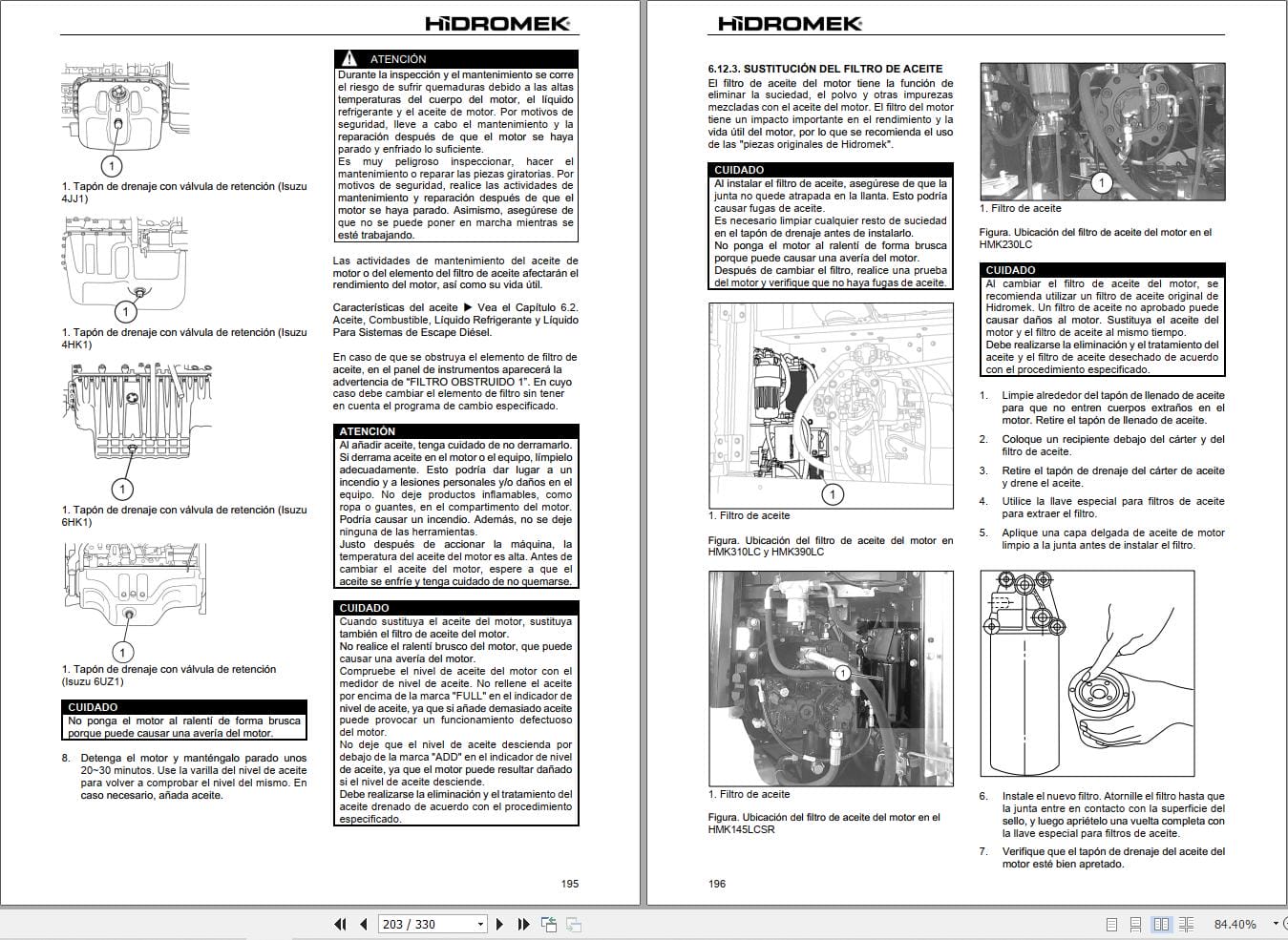Click the HMK310LC and HMK390LC filter drawing
The width and height of the screenshot is (1288, 940).
pos(831,406)
